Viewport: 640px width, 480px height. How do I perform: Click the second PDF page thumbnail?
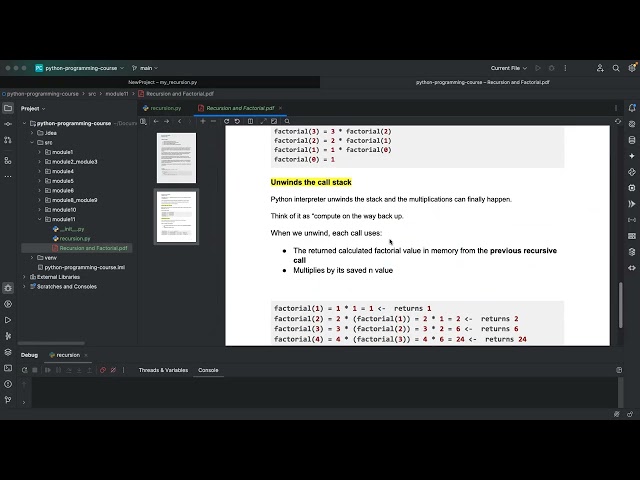coord(176,217)
